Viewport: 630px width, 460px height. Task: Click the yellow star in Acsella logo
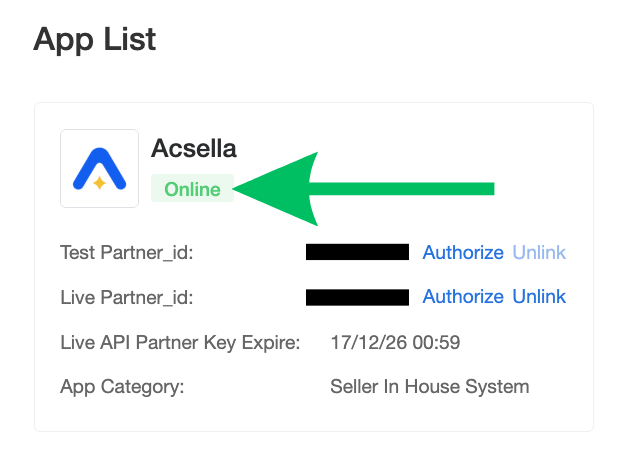[x=99, y=183]
